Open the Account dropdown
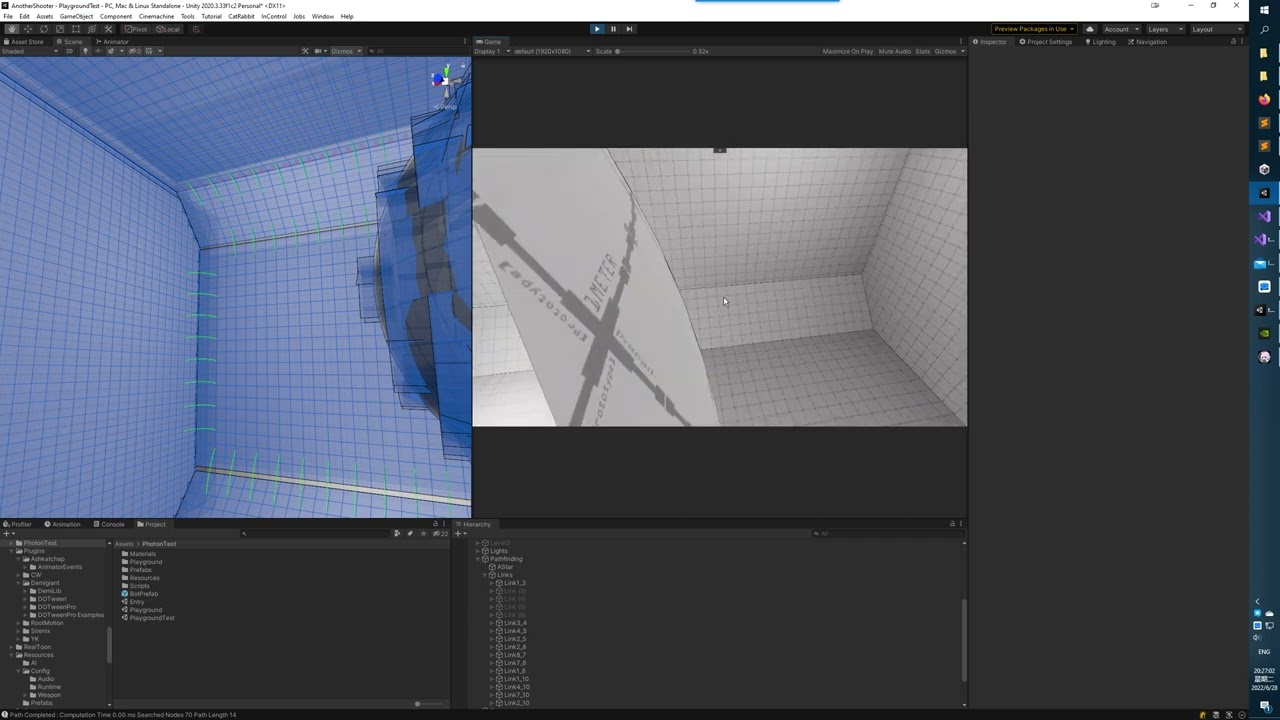The width and height of the screenshot is (1280, 720). pyautogui.click(x=1120, y=29)
